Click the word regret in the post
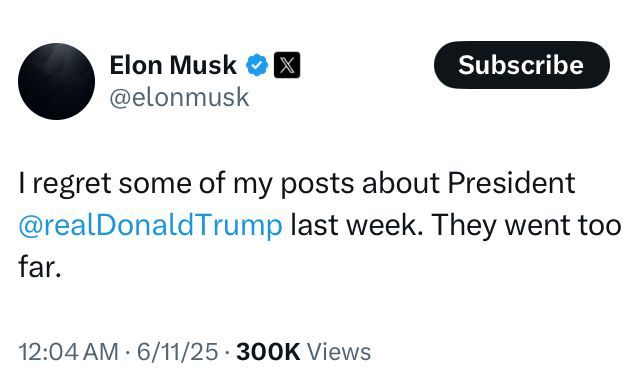This screenshot has width=644, height=379. click(x=71, y=184)
